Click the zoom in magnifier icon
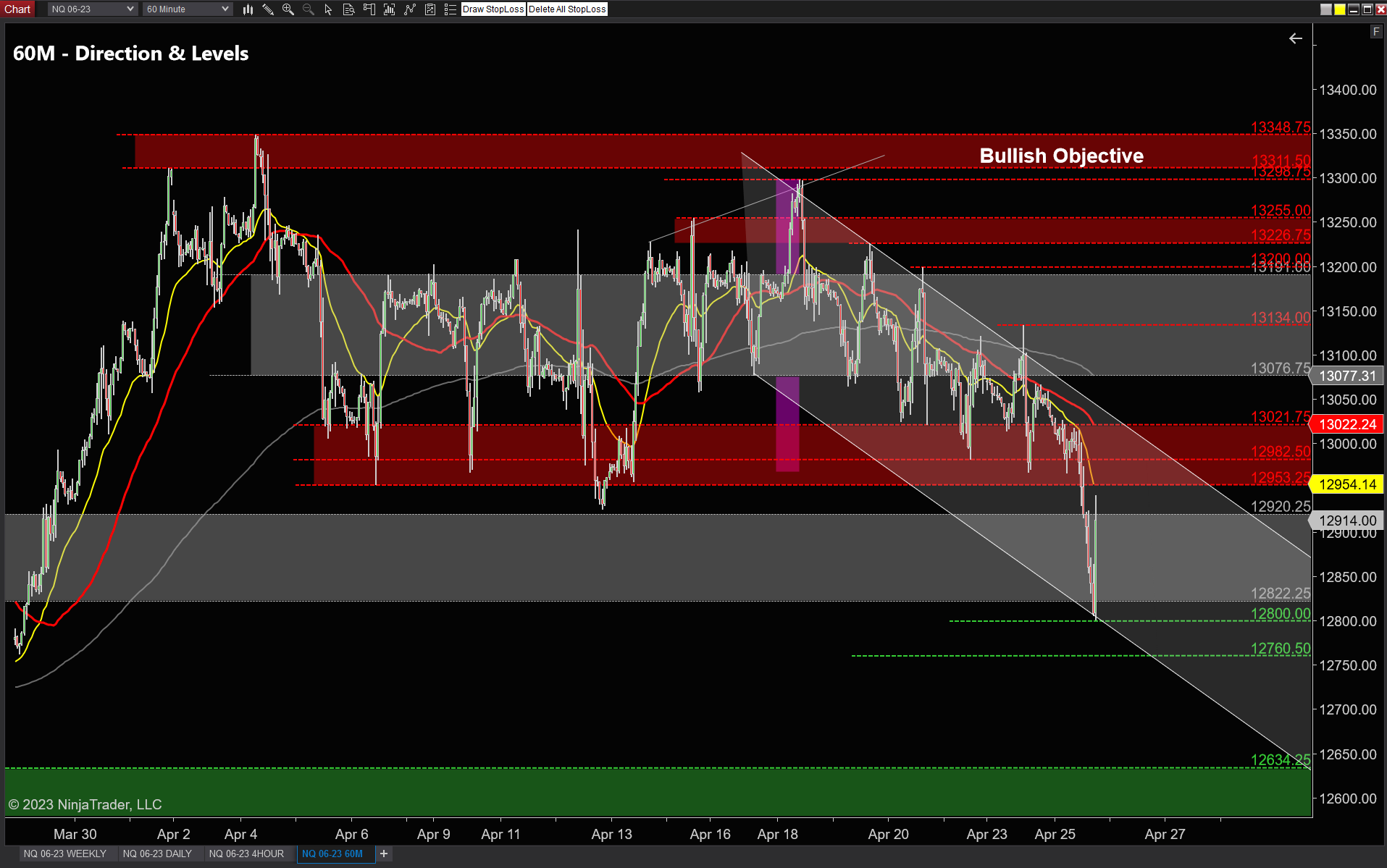Viewport: 1387px width, 868px height. [288, 9]
